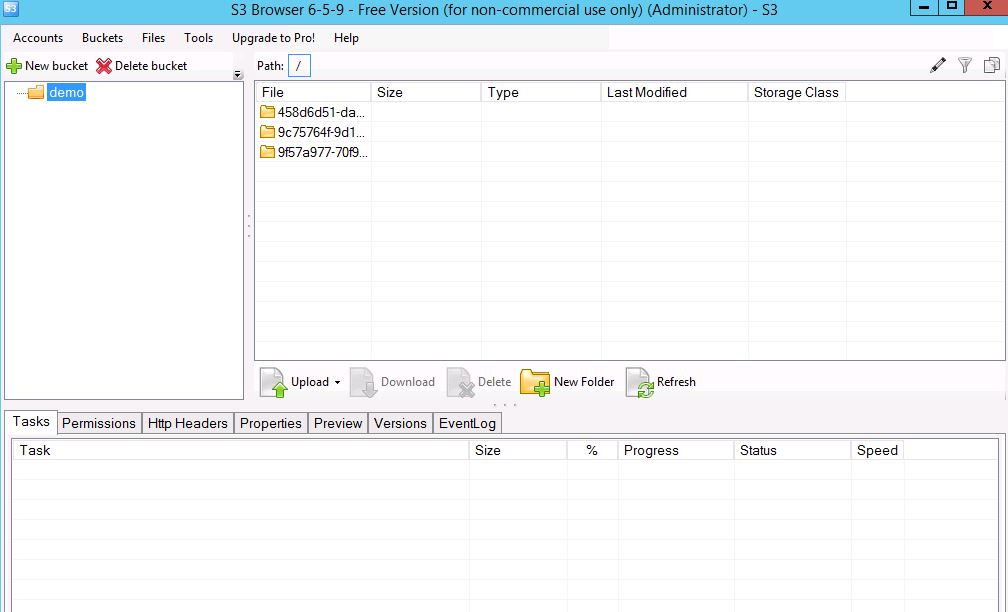Select the 9f57a977-70f9... folder name
Image resolution: width=1008 pixels, height=612 pixels.
pos(322,152)
